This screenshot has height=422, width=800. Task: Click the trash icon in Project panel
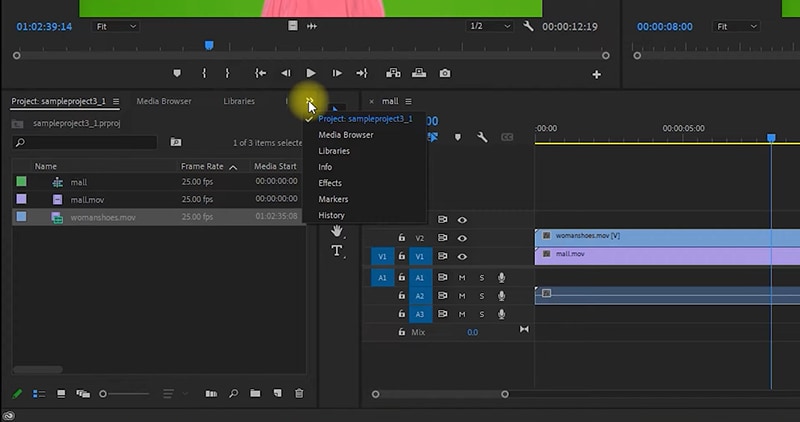298,394
